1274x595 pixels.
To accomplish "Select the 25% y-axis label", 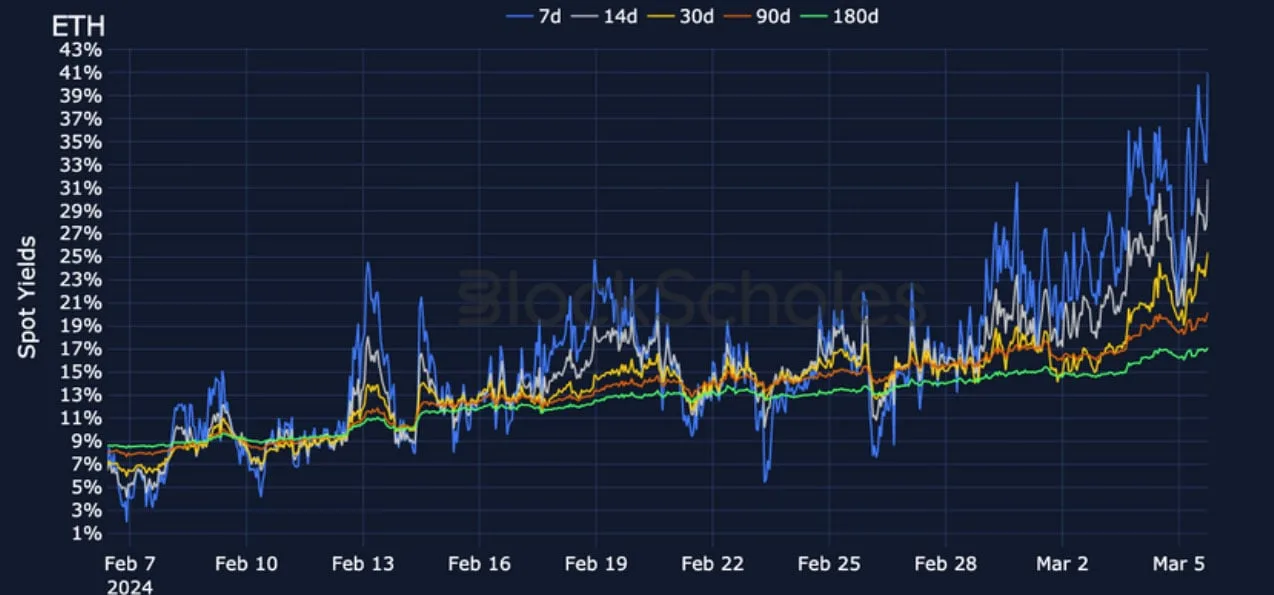I will pos(81,256).
